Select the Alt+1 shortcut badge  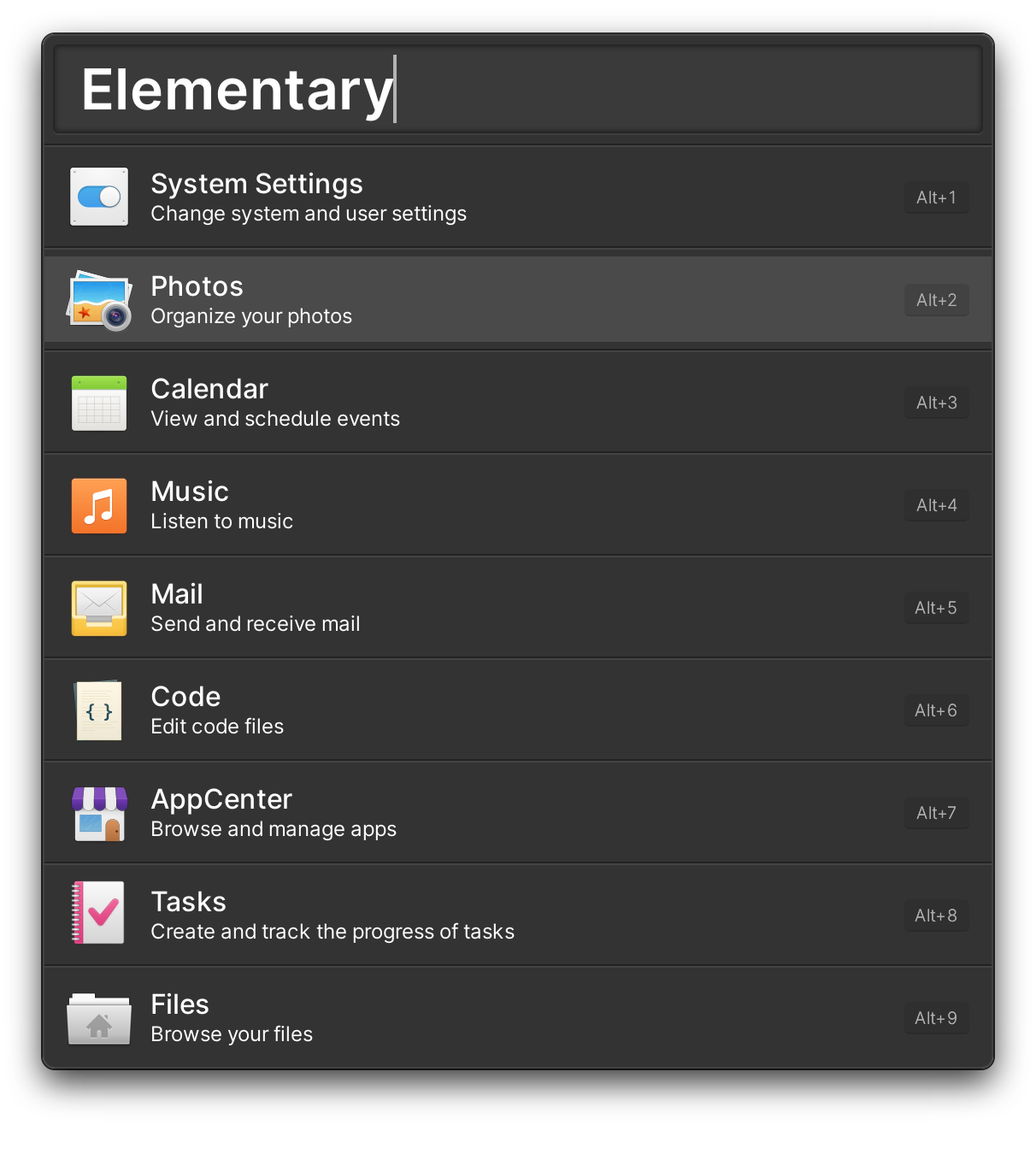coord(937,197)
